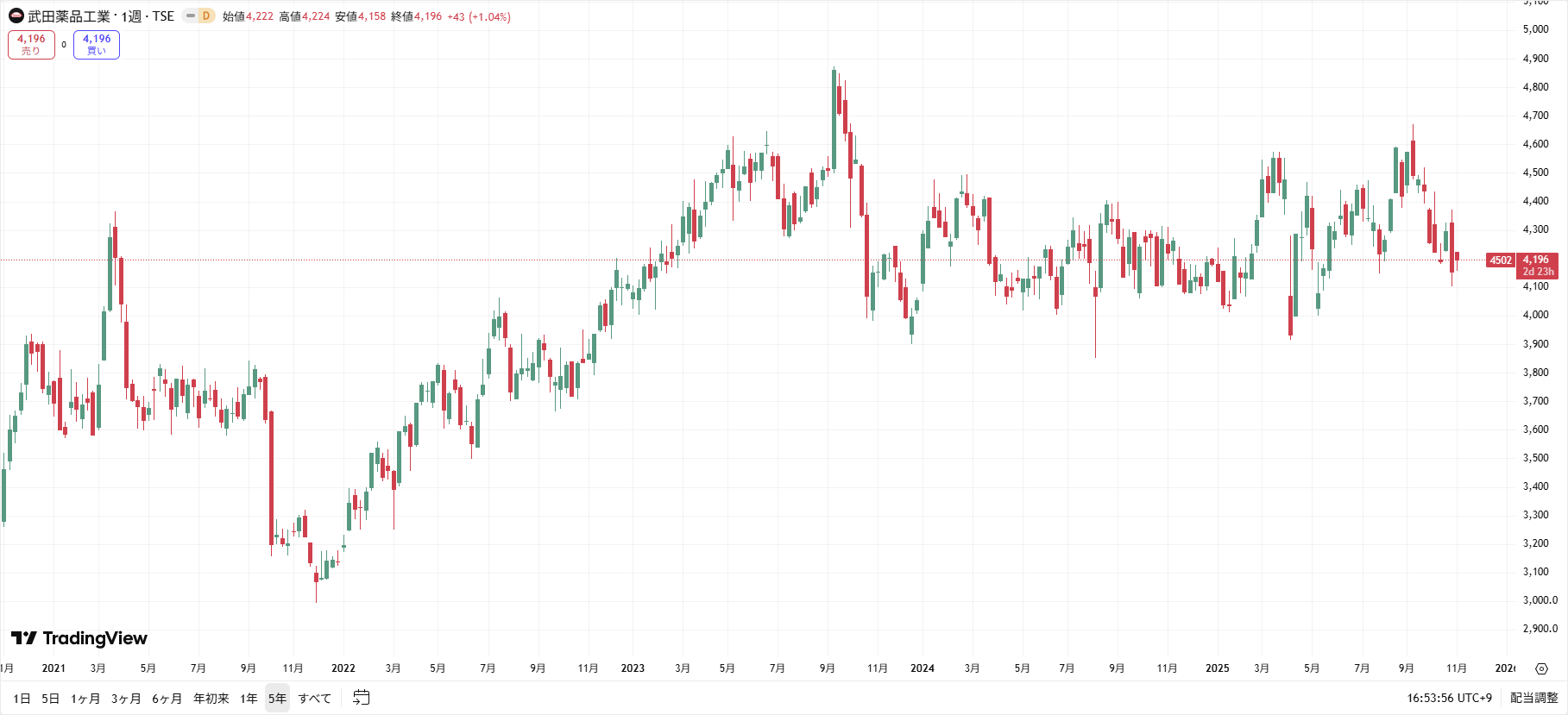Toggle the grey market status indicator

tap(190, 16)
